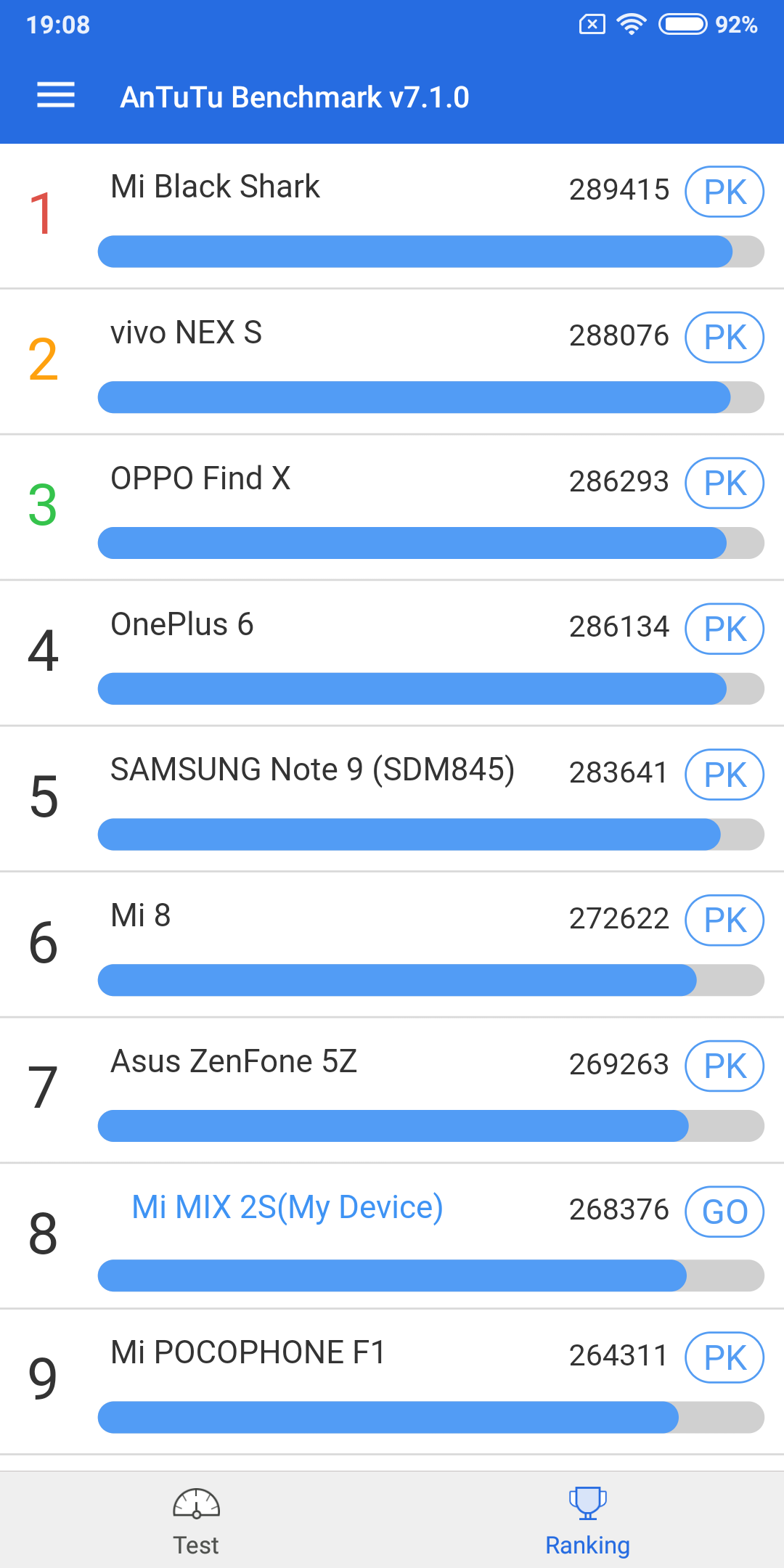Switch to the Test tab
Image resolution: width=784 pixels, height=1568 pixels.
point(196,1545)
